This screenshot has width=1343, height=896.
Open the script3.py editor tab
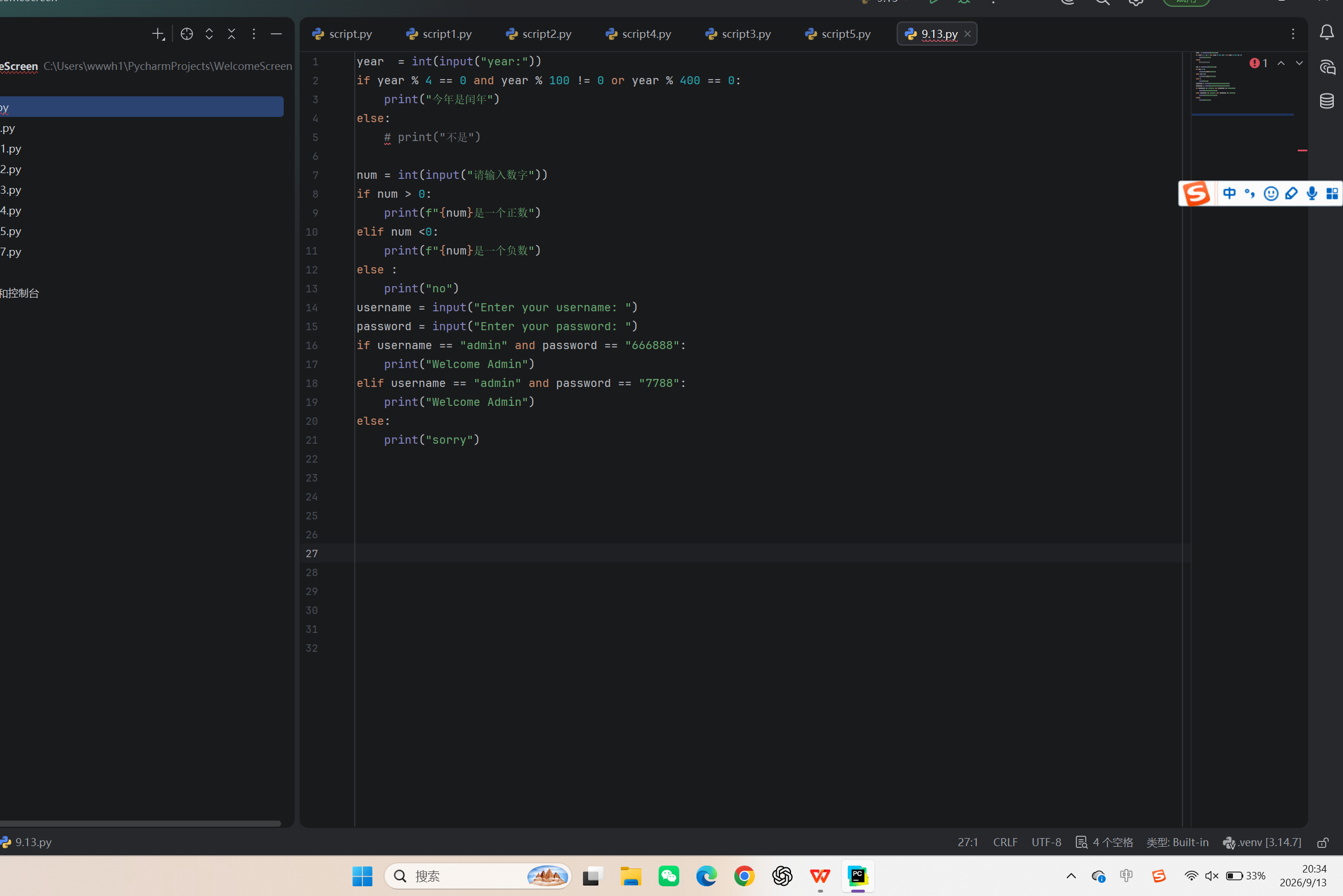(x=738, y=34)
